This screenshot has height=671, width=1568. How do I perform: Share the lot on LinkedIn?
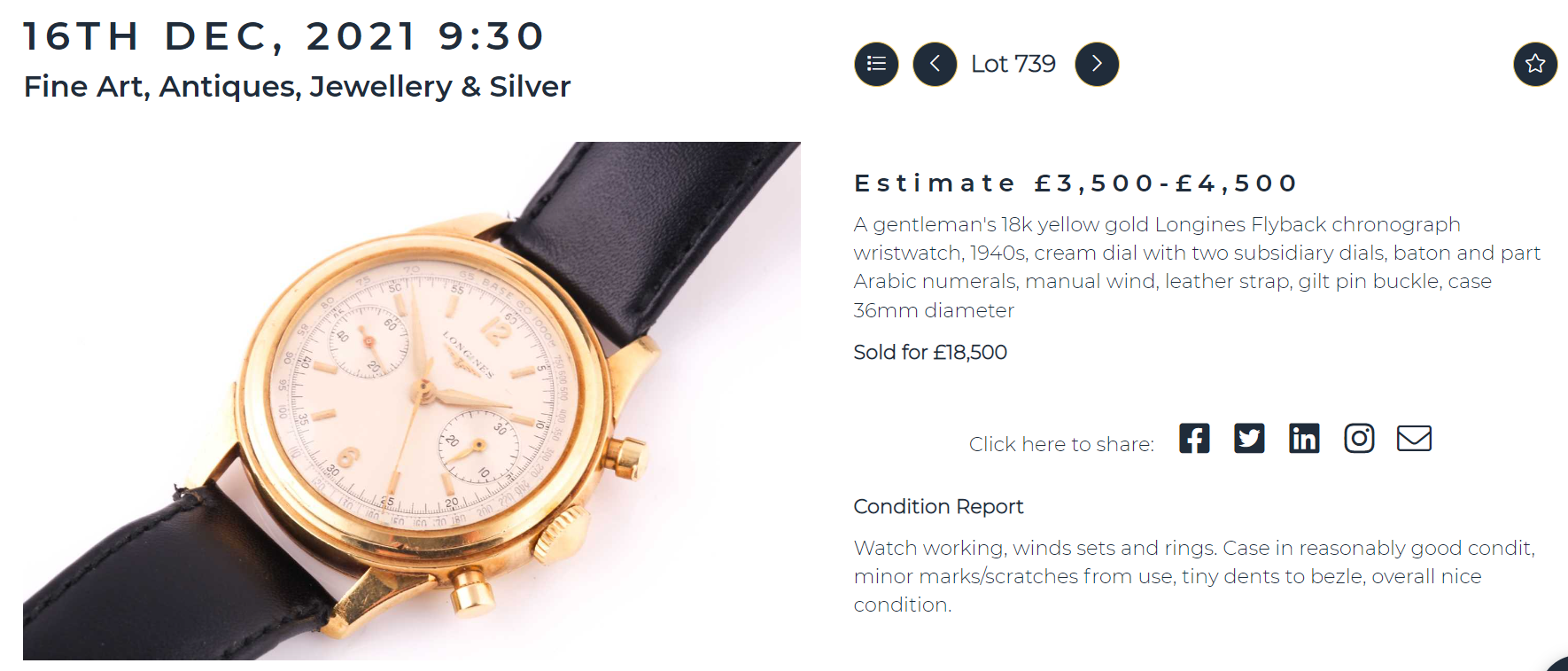(1304, 439)
